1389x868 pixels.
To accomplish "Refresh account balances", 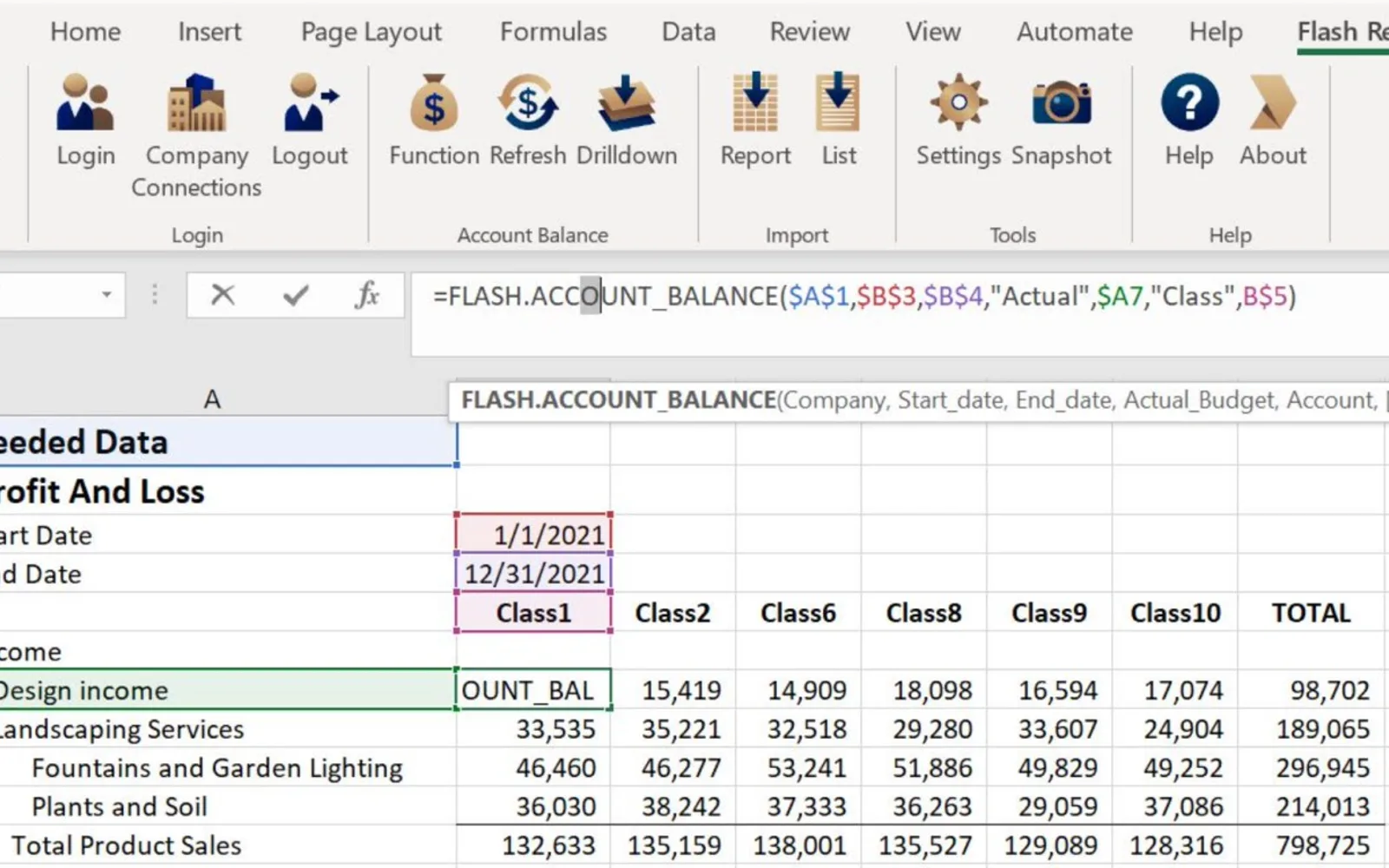I will point(528,120).
